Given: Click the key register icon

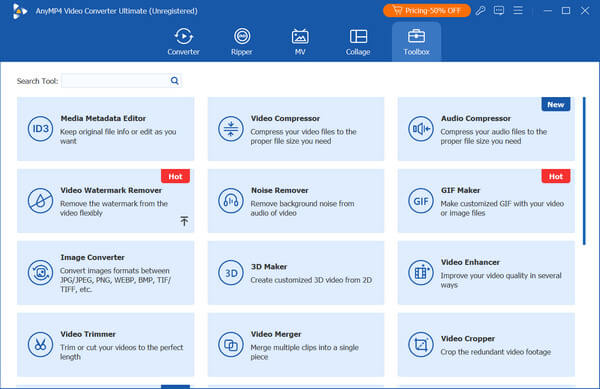Looking at the screenshot, I should [x=481, y=11].
